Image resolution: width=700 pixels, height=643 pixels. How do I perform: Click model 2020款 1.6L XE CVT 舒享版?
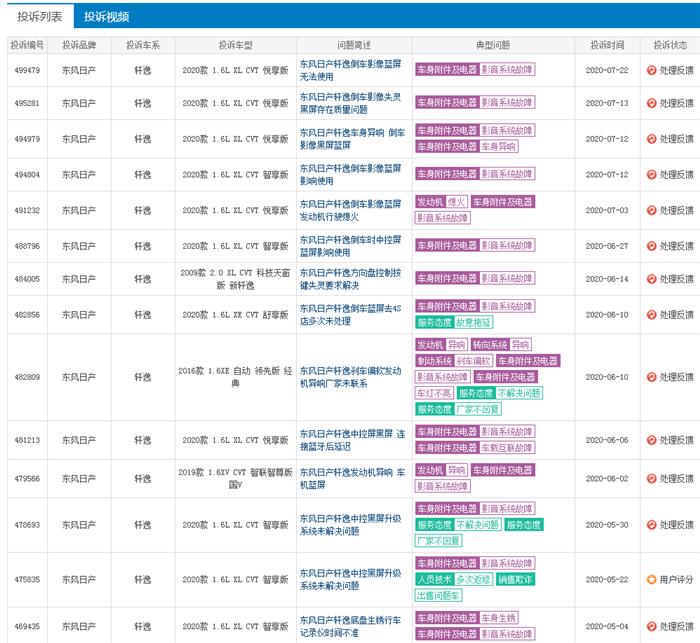(235, 315)
